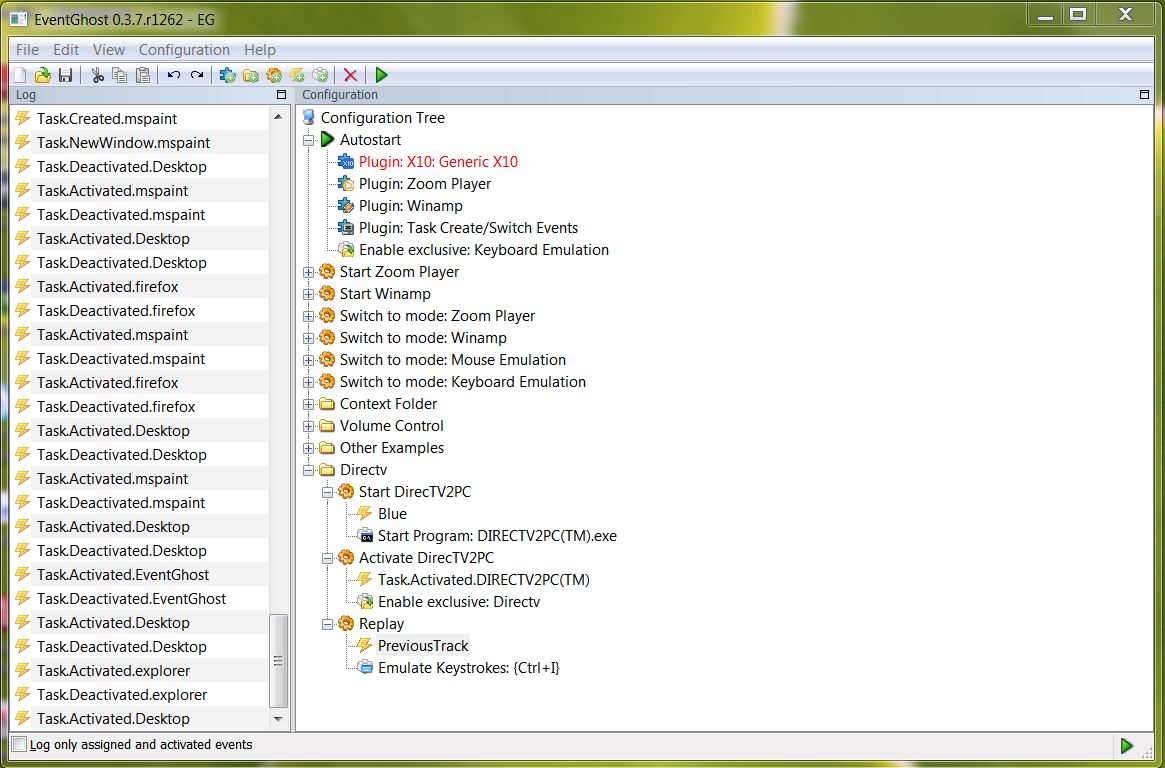Open the Configuration menu
Viewport: 1165px width, 768px height.
pos(184,50)
